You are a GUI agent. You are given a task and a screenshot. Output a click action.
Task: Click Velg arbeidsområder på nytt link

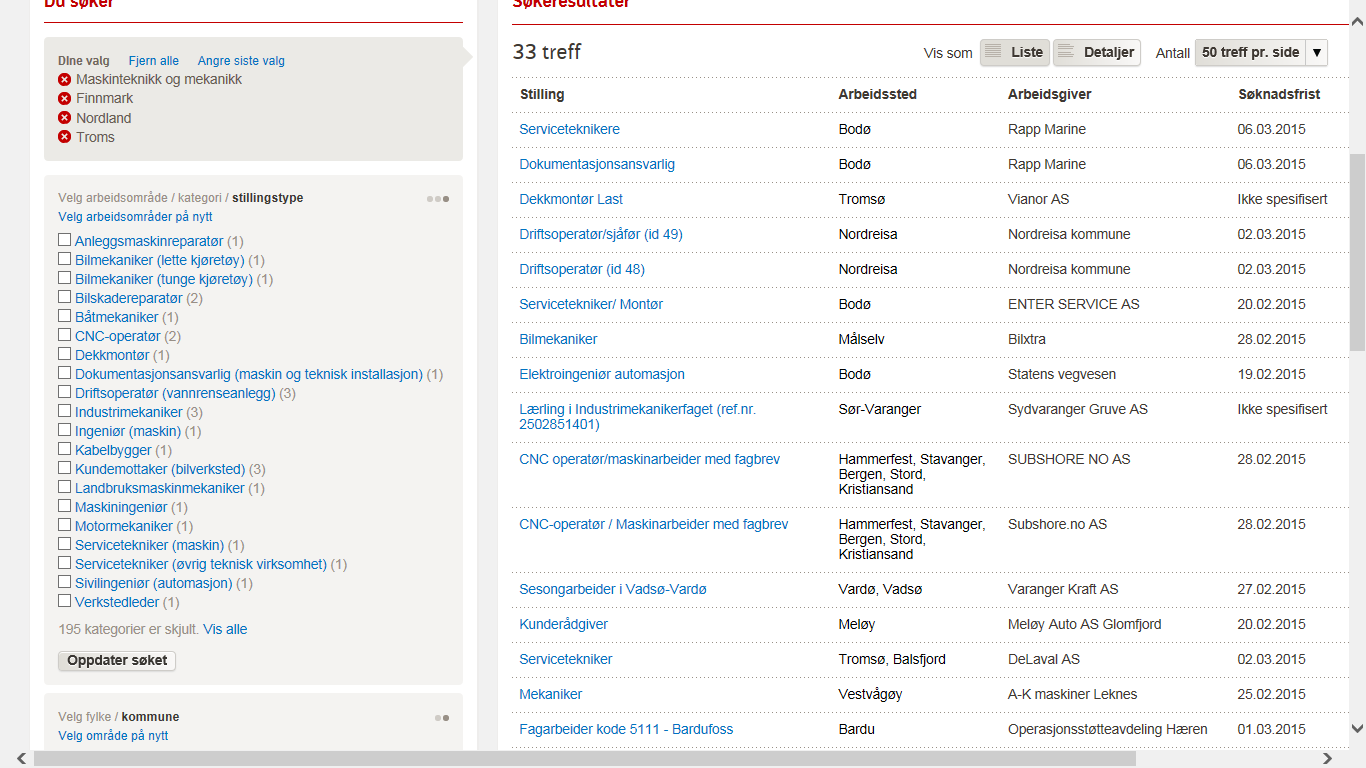pyautogui.click(x=135, y=217)
